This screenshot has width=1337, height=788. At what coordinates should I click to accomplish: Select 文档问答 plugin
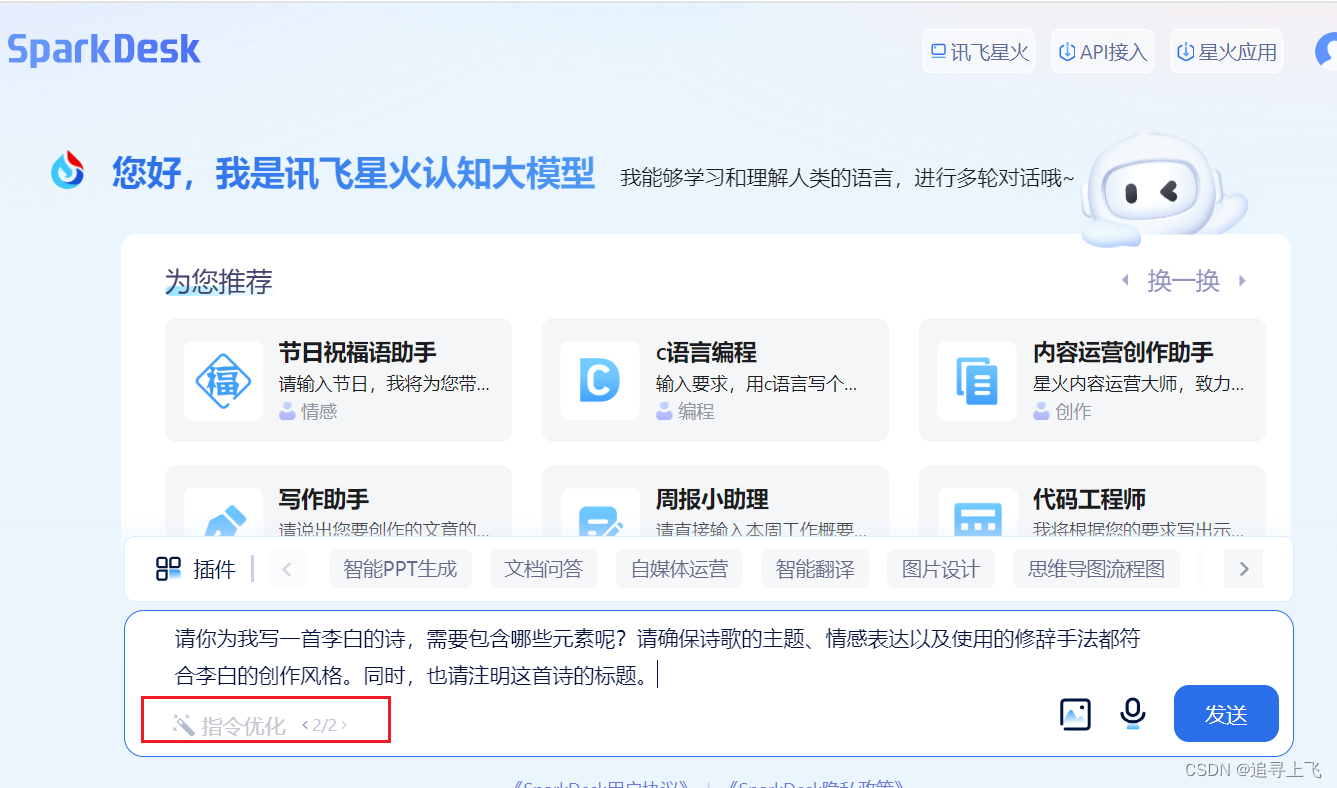coord(543,569)
